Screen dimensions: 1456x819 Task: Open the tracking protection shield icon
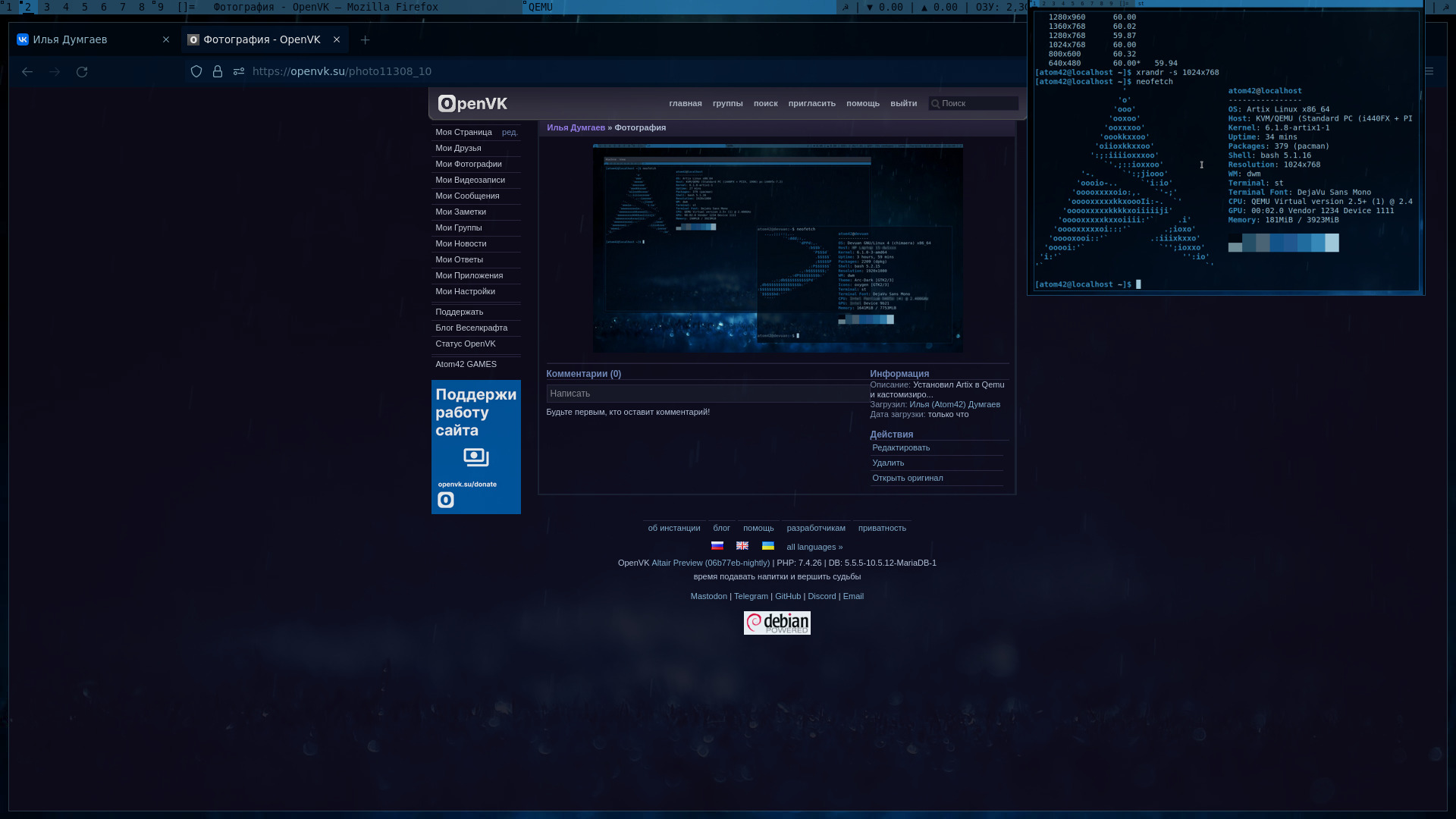pyautogui.click(x=196, y=71)
